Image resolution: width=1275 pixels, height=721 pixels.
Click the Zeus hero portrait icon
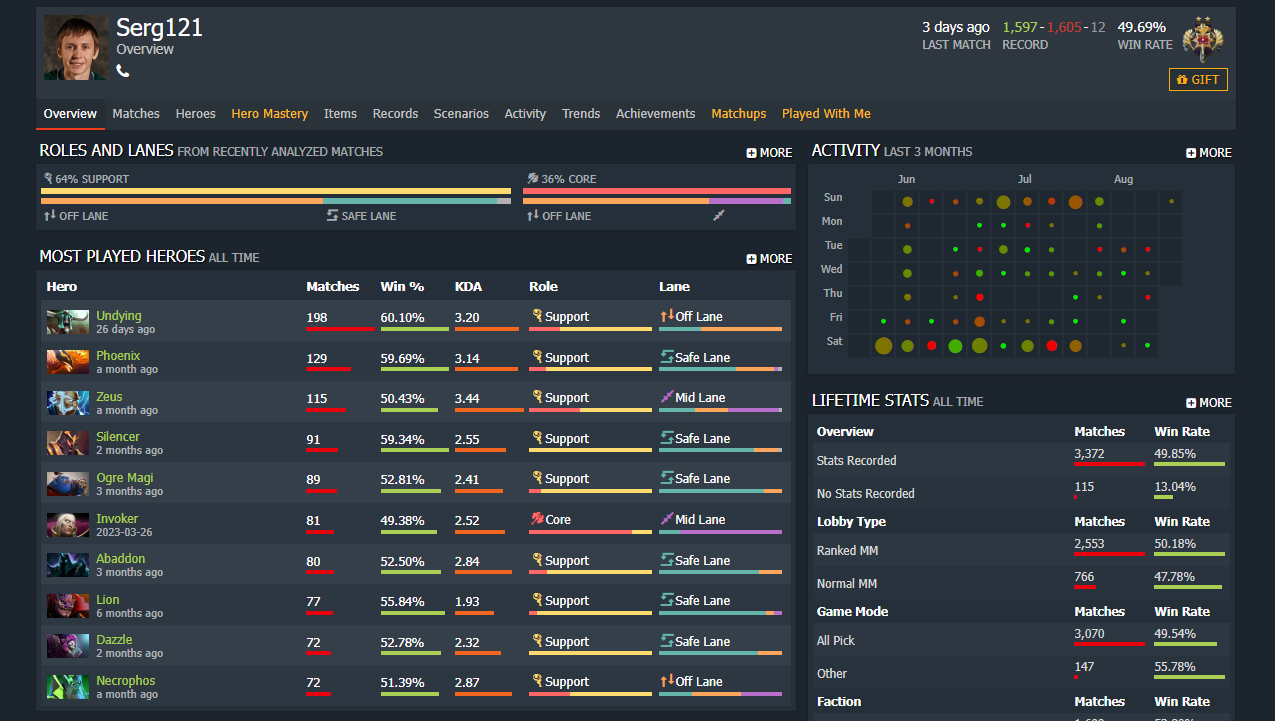click(x=67, y=403)
